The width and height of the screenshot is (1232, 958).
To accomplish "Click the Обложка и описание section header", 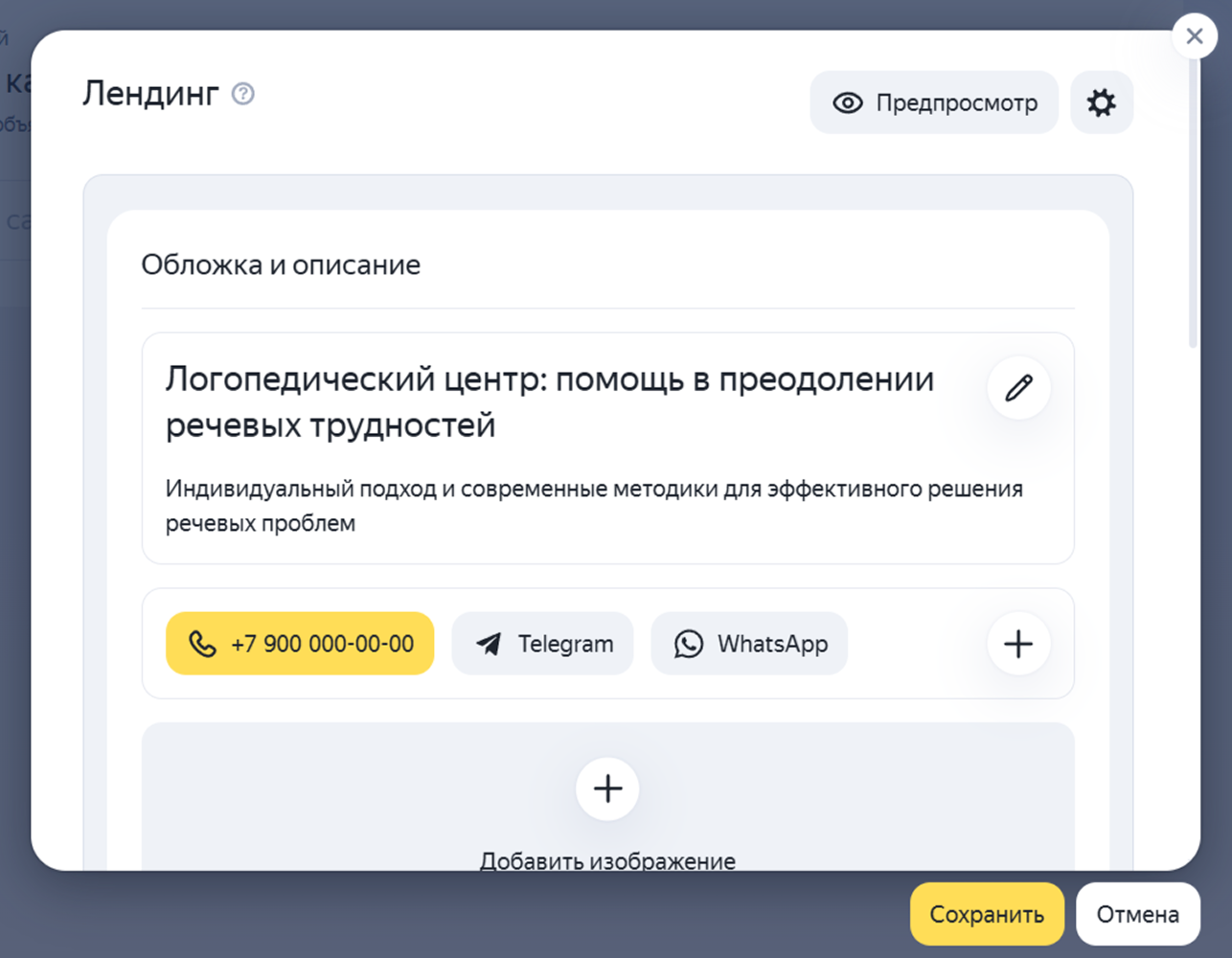I will coord(281,264).
